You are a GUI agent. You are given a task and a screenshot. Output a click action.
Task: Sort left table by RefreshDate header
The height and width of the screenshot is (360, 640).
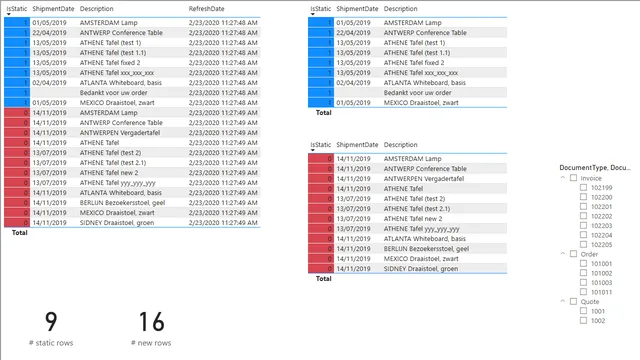206,9
